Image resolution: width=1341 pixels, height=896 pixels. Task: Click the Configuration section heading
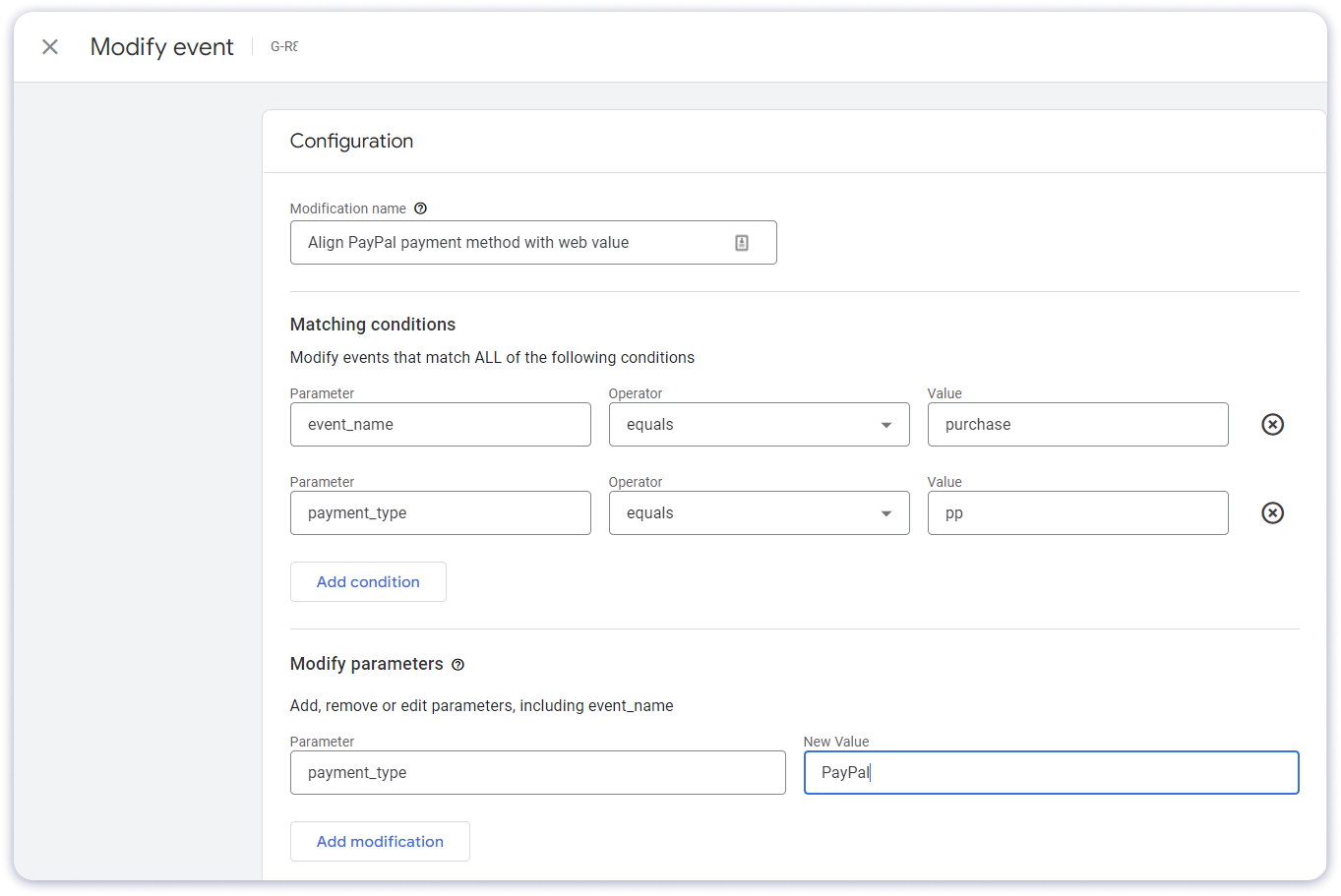(351, 141)
